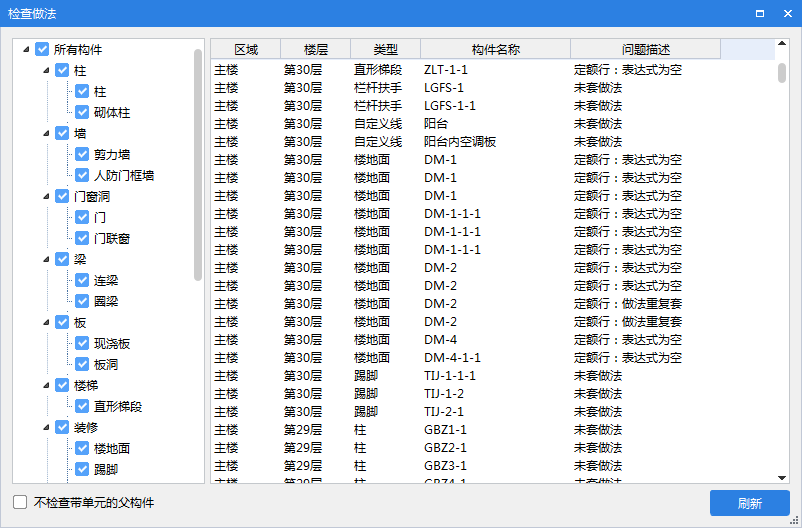This screenshot has width=802, height=528.
Task: Uncheck the 楼梯 category checkbox
Action: [62, 385]
